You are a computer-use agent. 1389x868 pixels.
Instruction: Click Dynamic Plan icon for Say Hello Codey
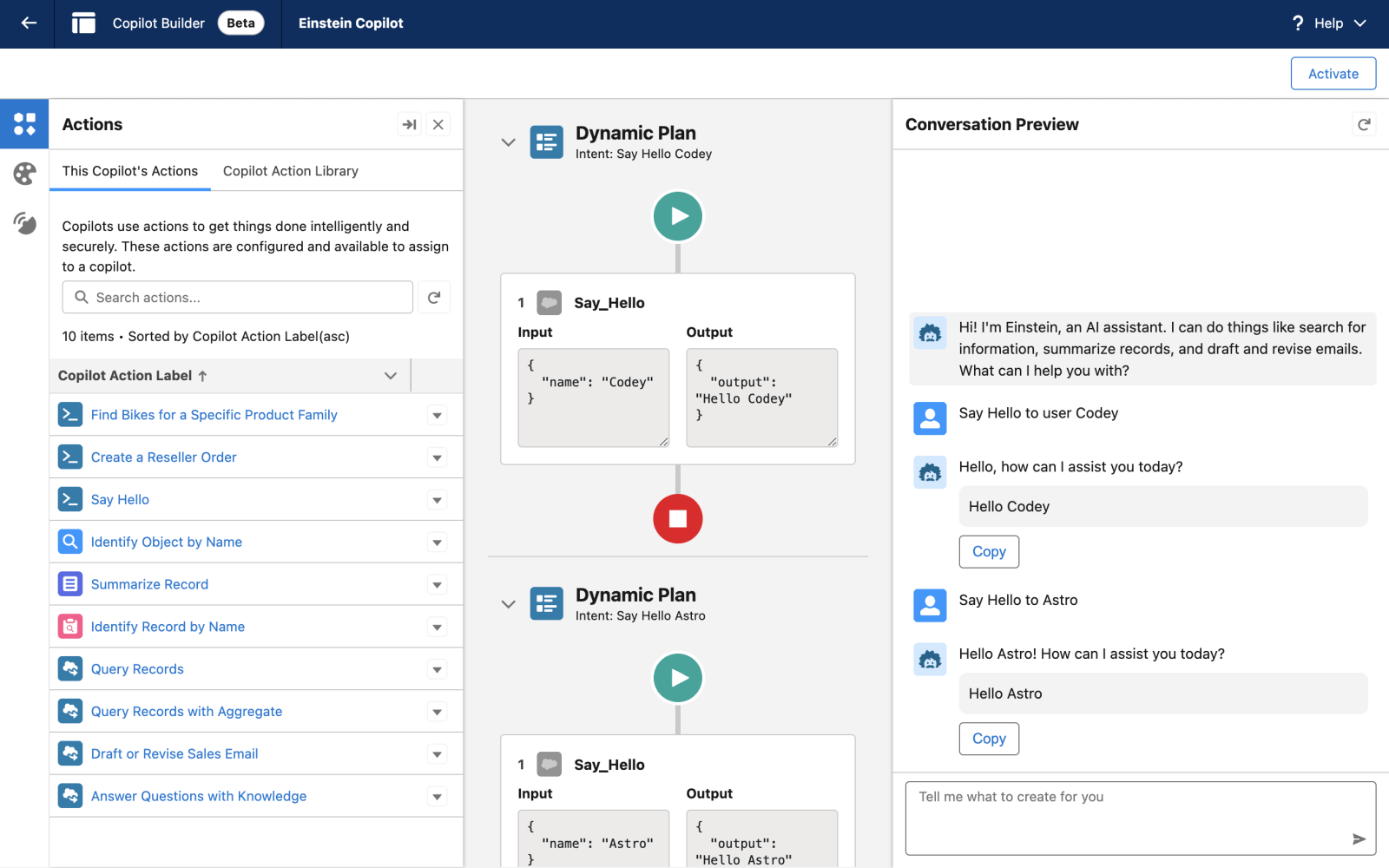(547, 142)
